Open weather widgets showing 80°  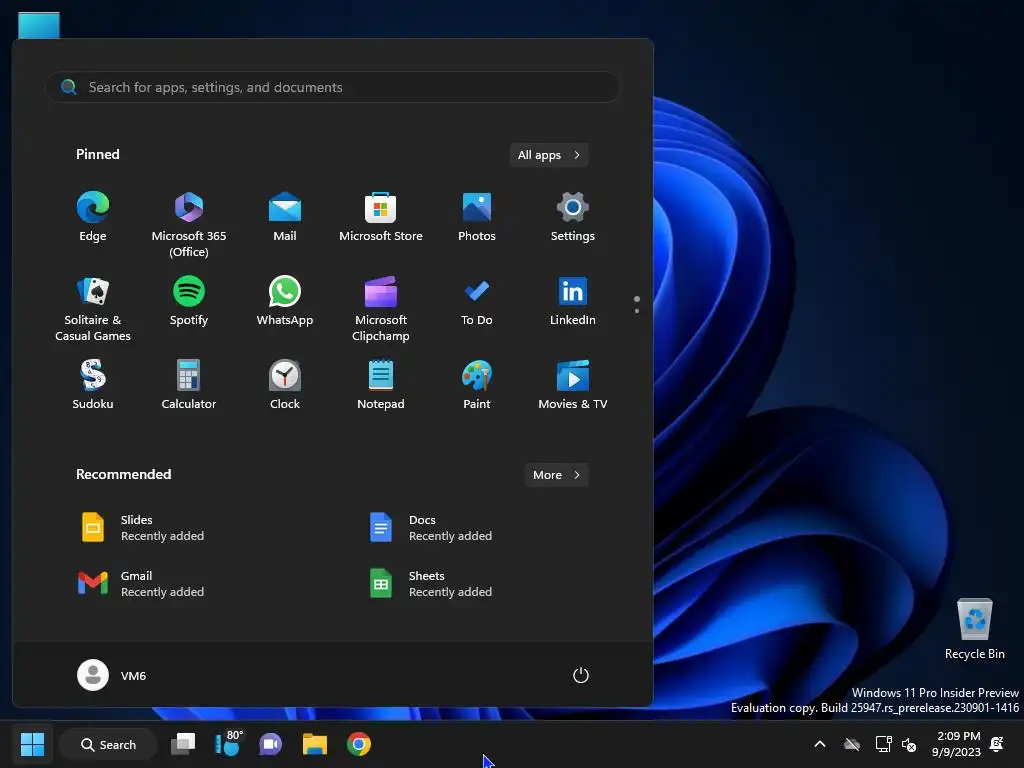click(228, 744)
